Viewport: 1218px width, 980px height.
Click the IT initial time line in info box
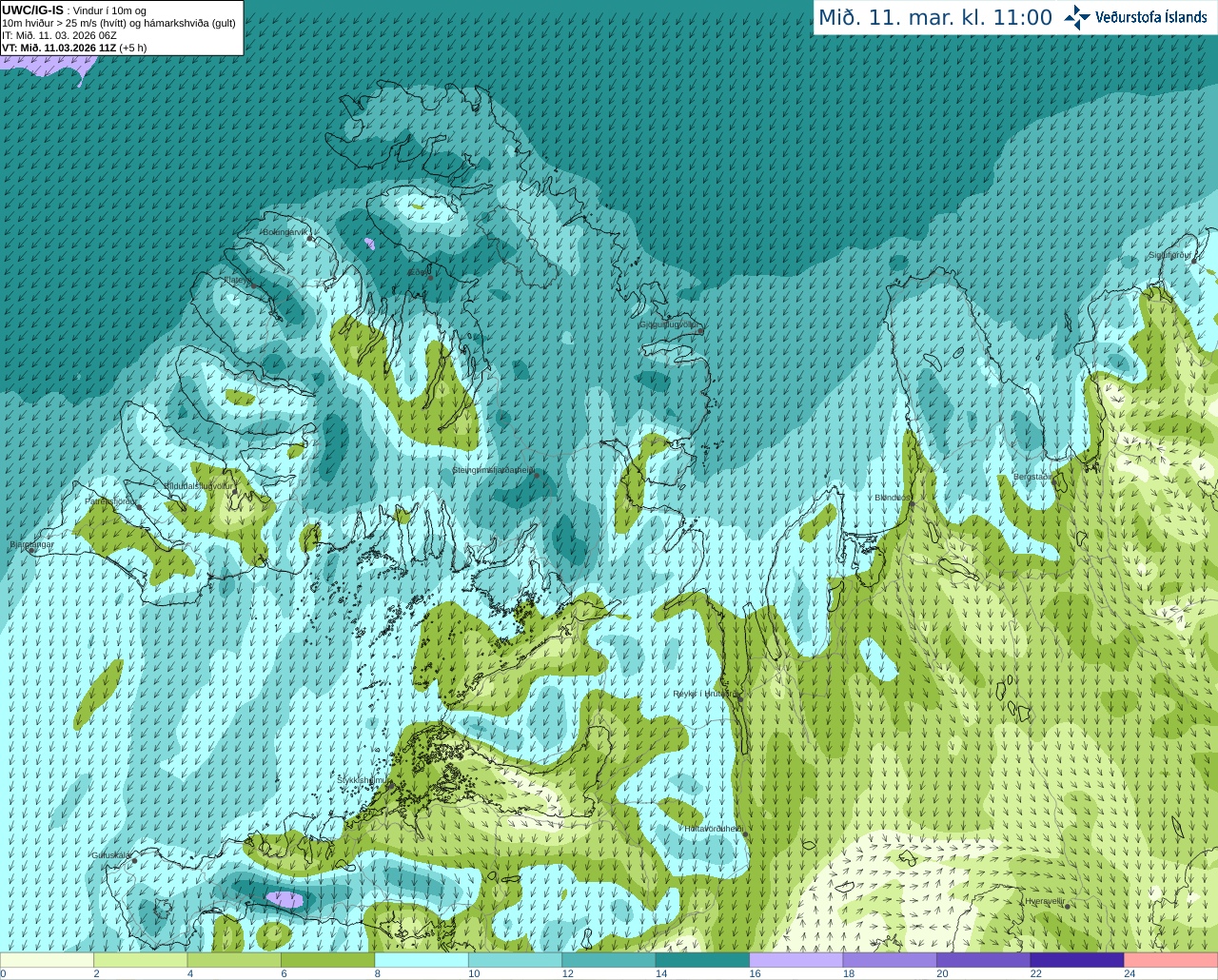coord(60,35)
